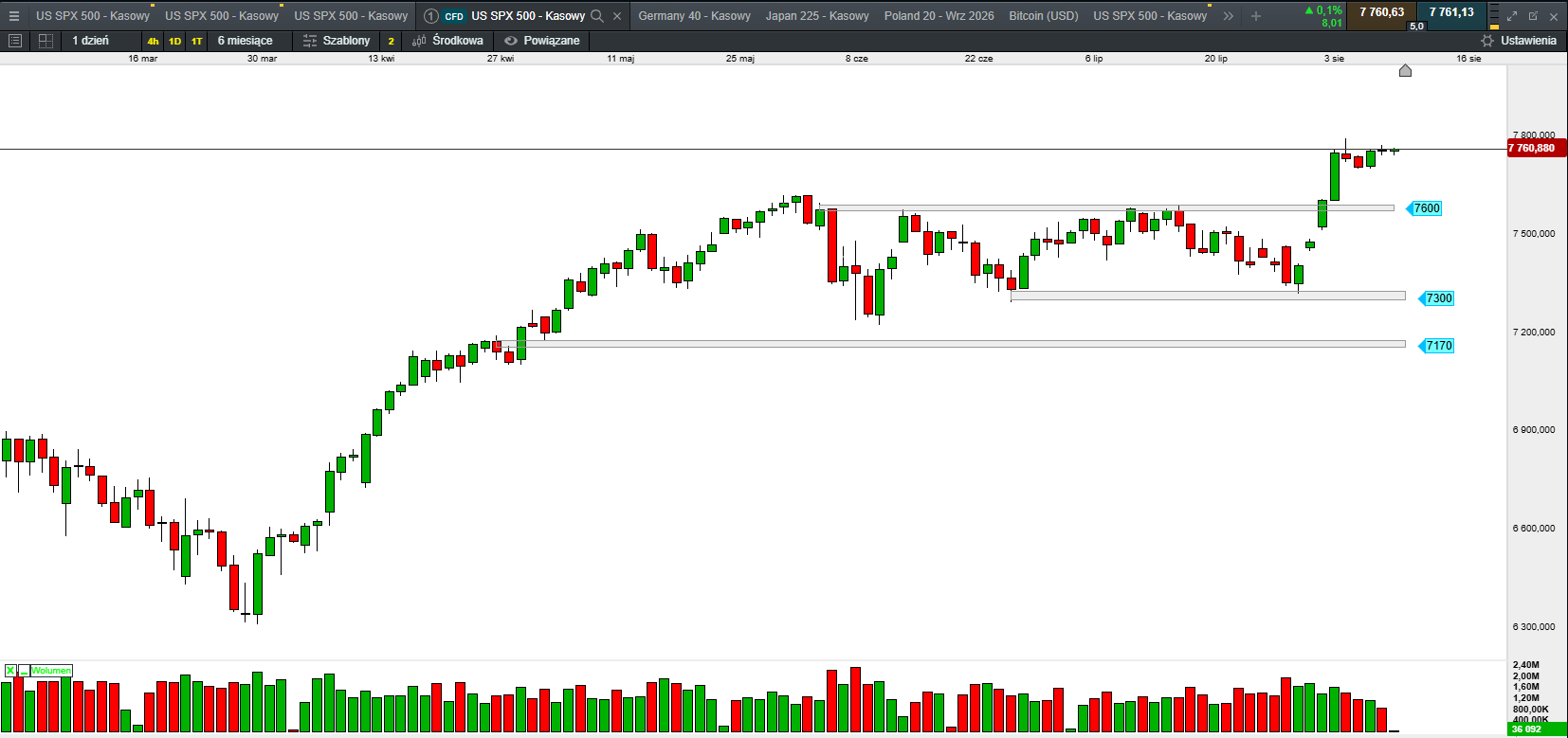Toggle the Wolumen indicator X box
Screen dimensions: 1568x738
9,671
